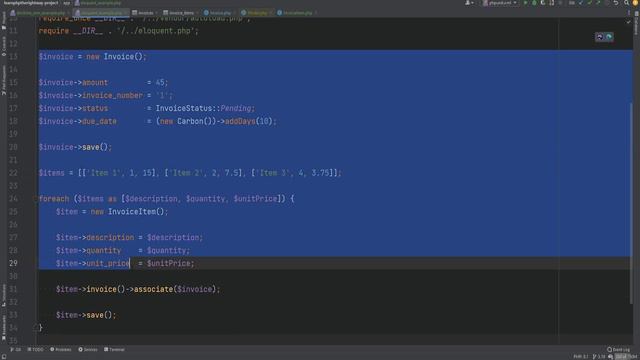This screenshot has height=360, width=640.
Task: Click the inspections checkmark widget in editor corner
Action: click(628, 22)
